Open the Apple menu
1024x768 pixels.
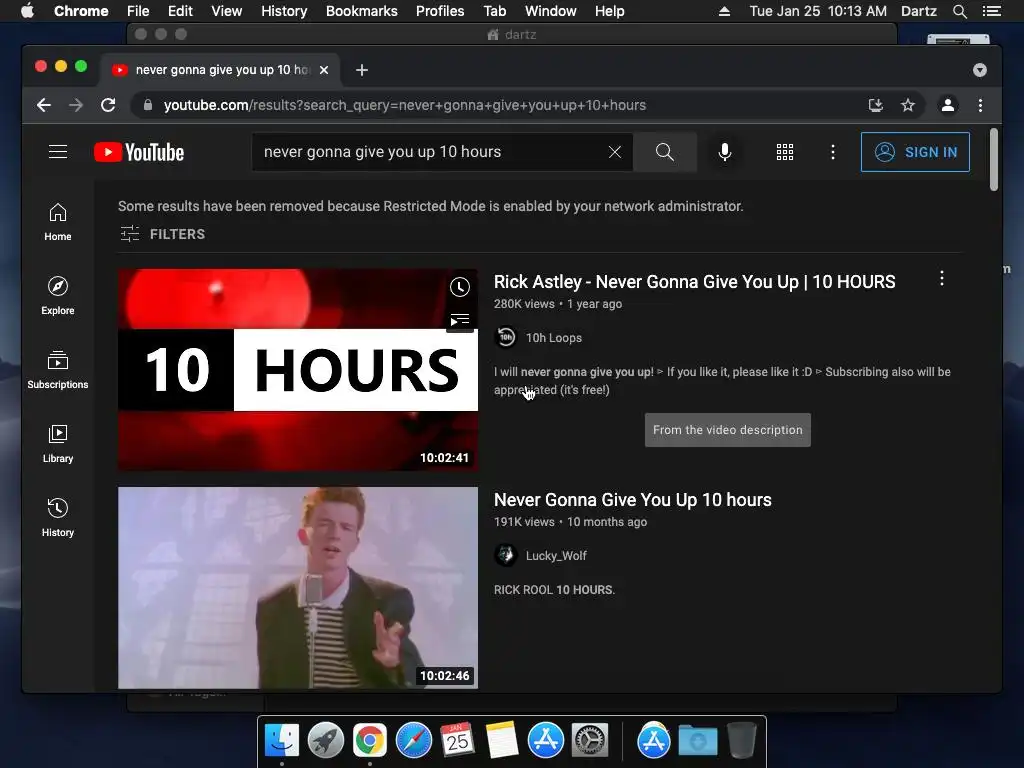tap(27, 11)
